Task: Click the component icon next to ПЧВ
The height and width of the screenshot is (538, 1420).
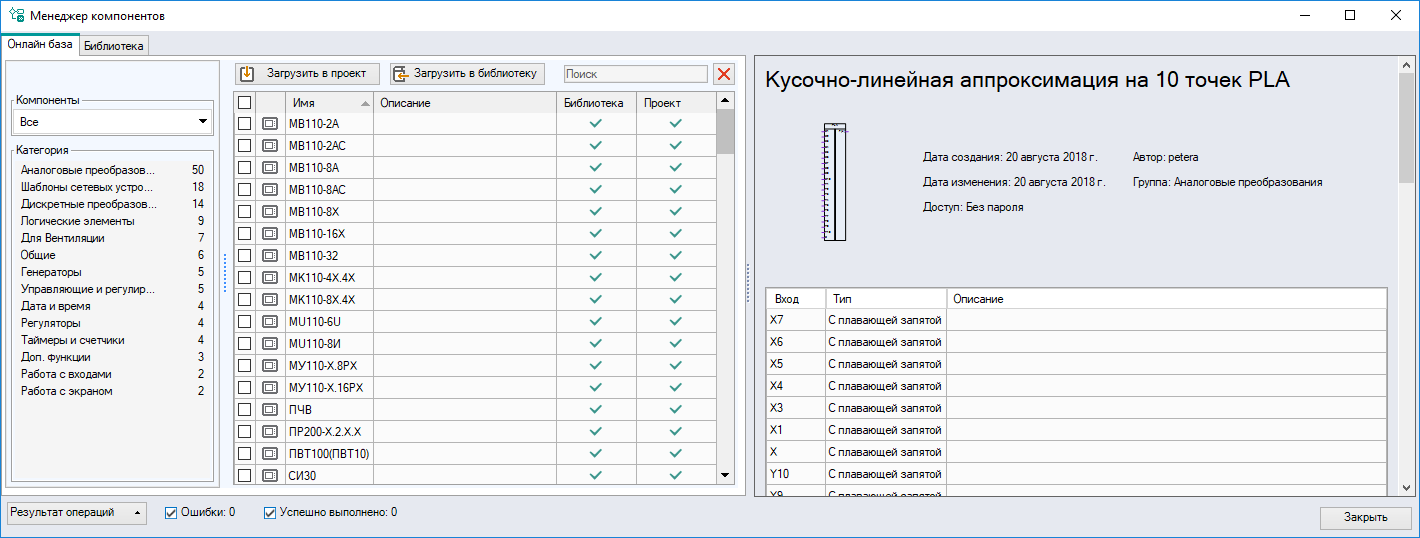Action: coord(270,410)
